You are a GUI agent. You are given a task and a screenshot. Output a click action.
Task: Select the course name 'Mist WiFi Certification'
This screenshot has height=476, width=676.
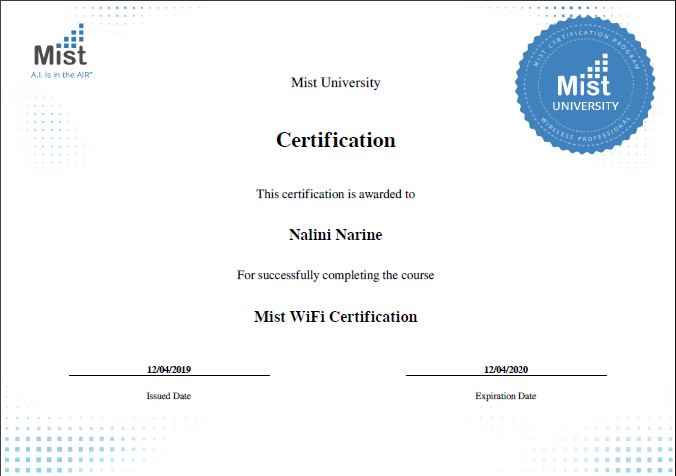click(x=335, y=316)
